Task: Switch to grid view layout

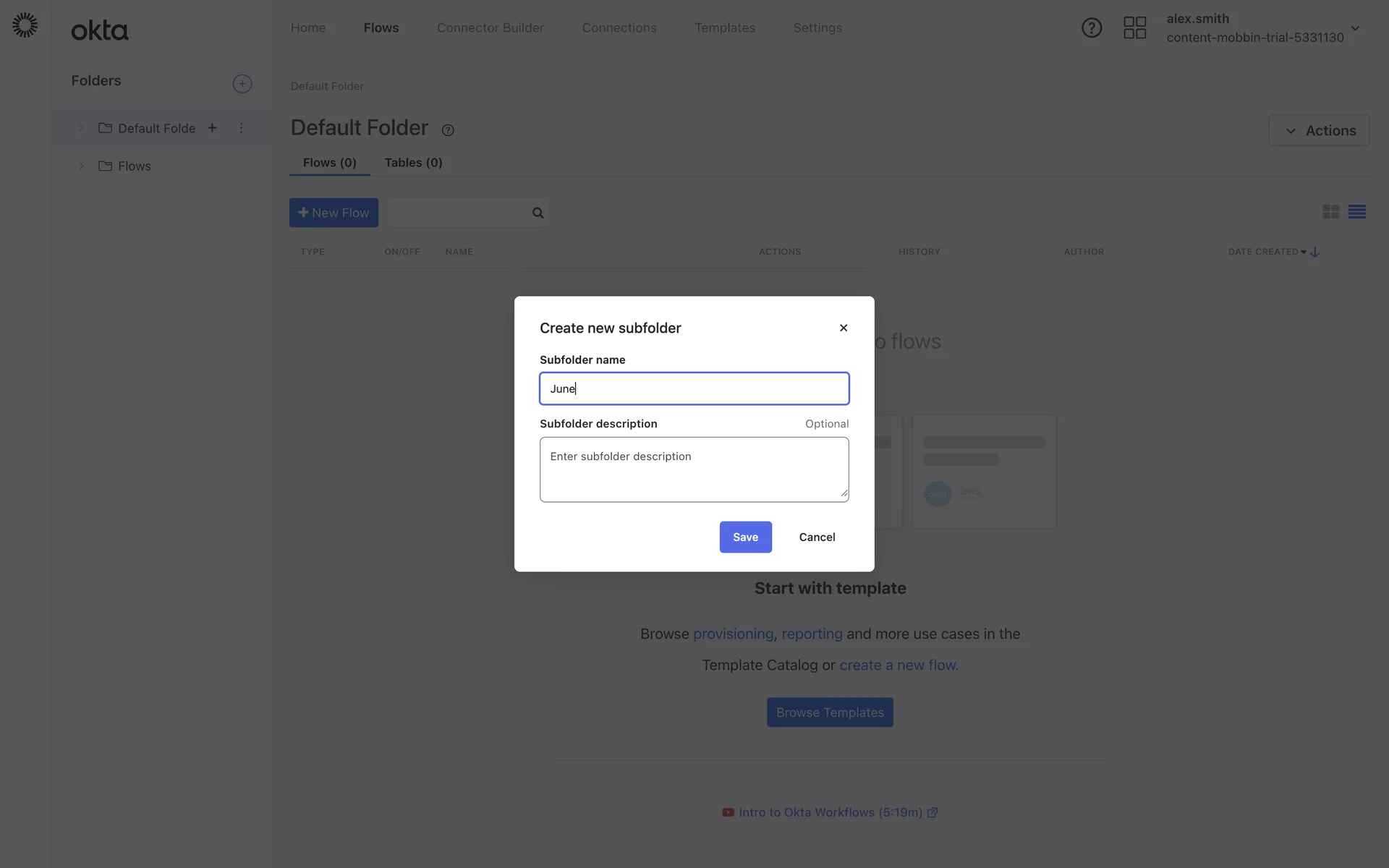Action: click(1330, 212)
